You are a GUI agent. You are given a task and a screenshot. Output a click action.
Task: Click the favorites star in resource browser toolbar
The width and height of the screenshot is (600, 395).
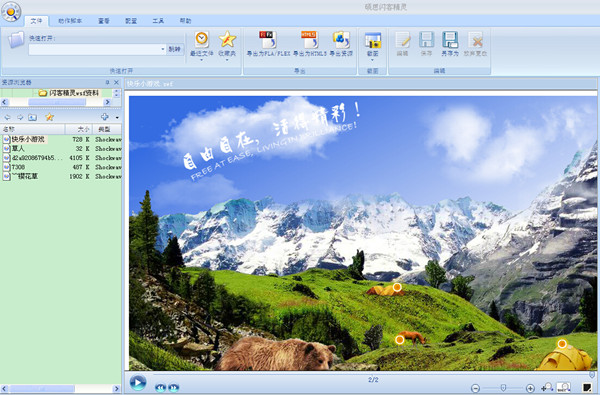49,117
